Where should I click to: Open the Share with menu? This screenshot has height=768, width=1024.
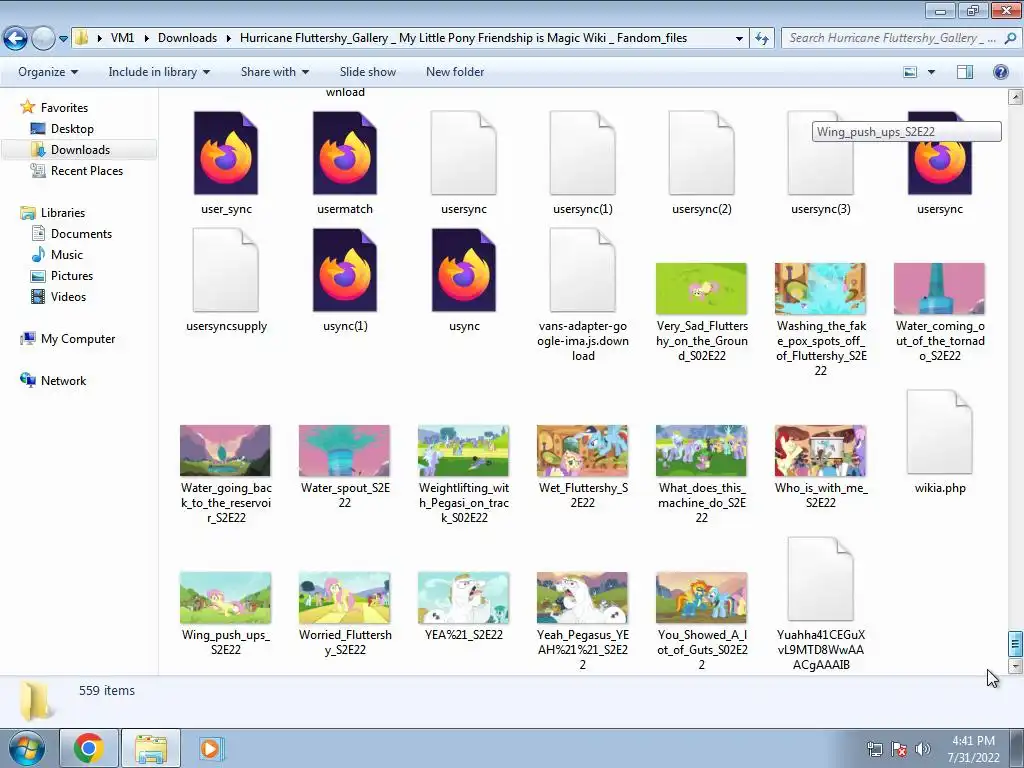(274, 72)
